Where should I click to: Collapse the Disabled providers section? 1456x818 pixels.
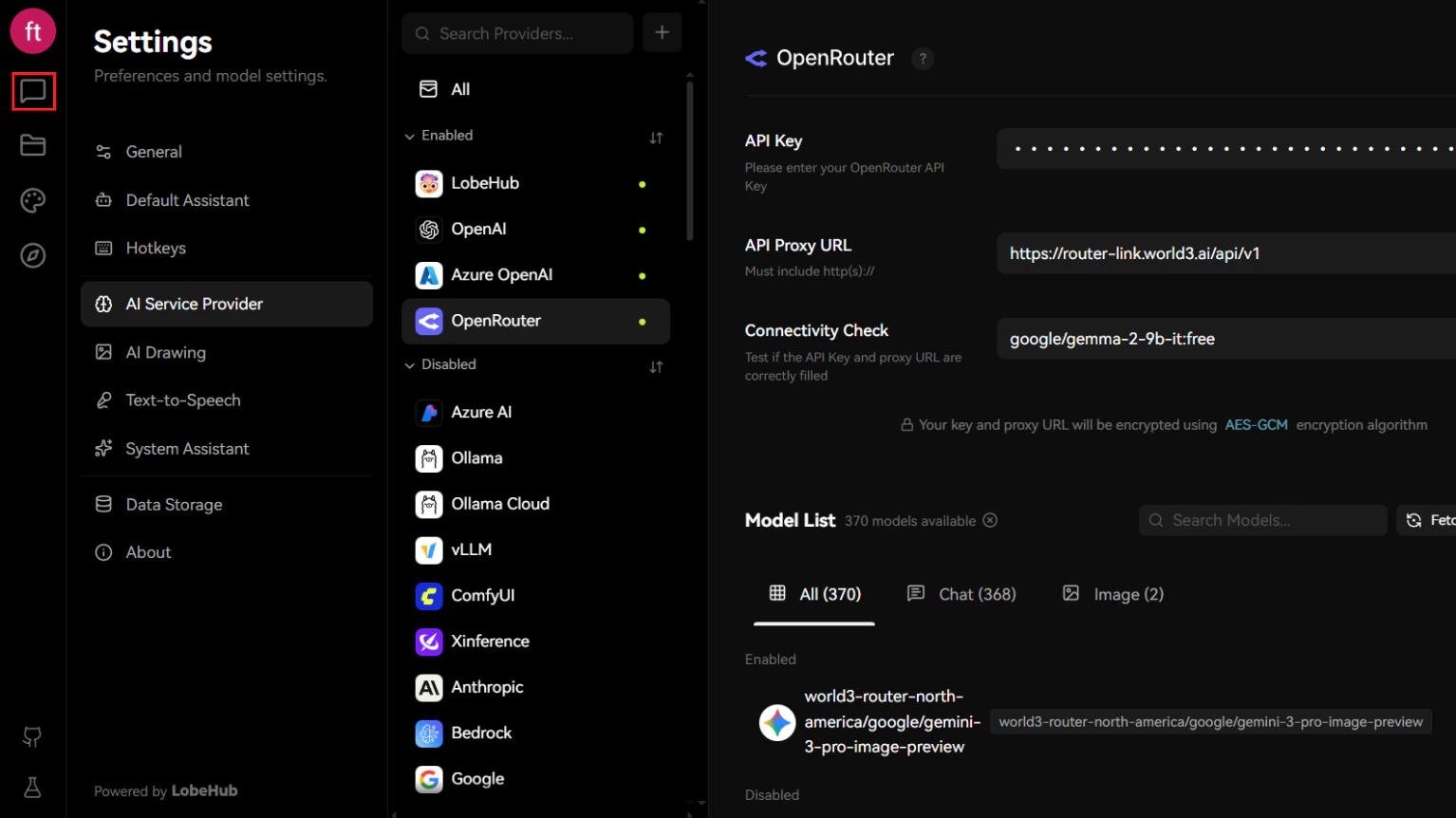click(440, 364)
